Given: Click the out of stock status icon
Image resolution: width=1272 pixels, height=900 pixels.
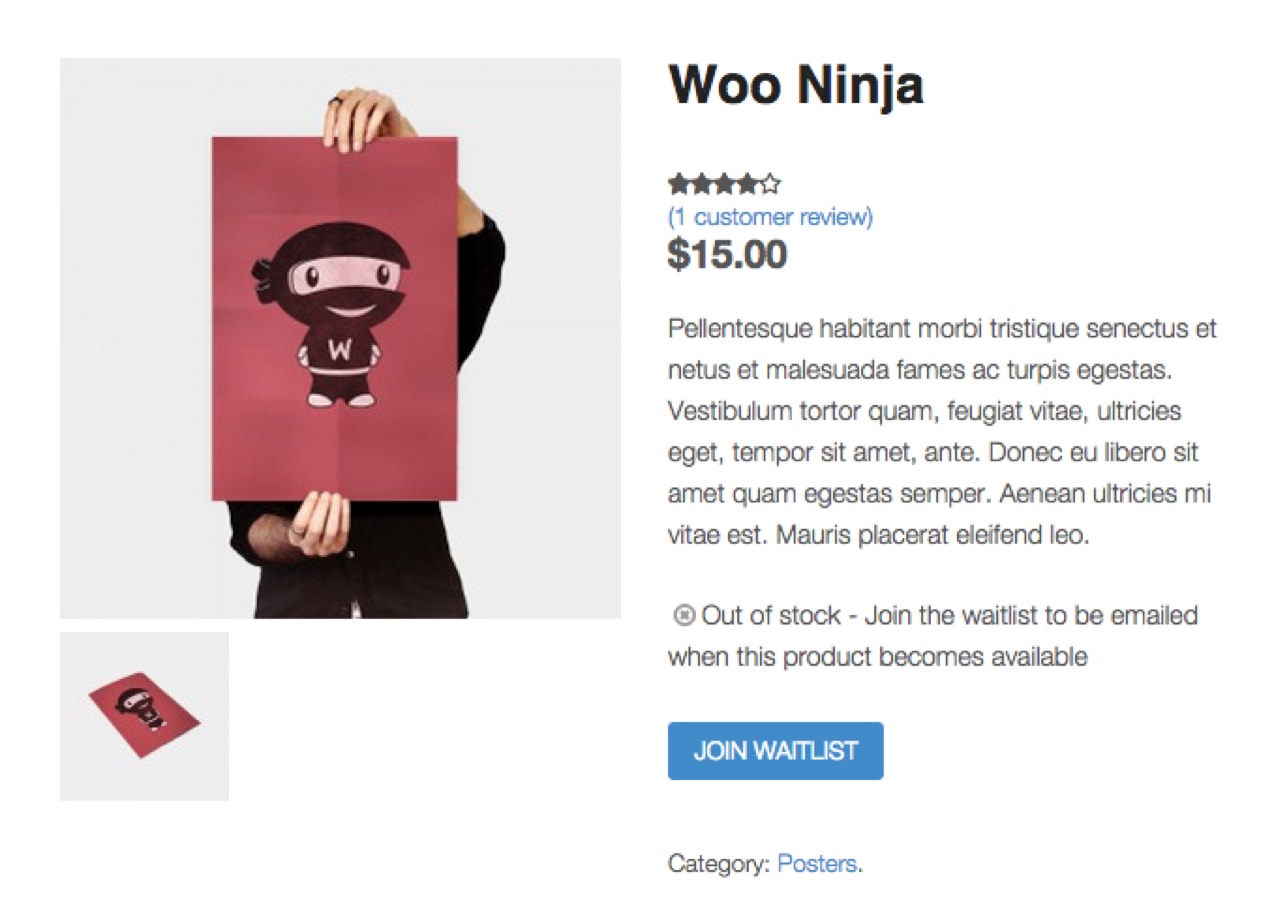Looking at the screenshot, I should 684,616.
